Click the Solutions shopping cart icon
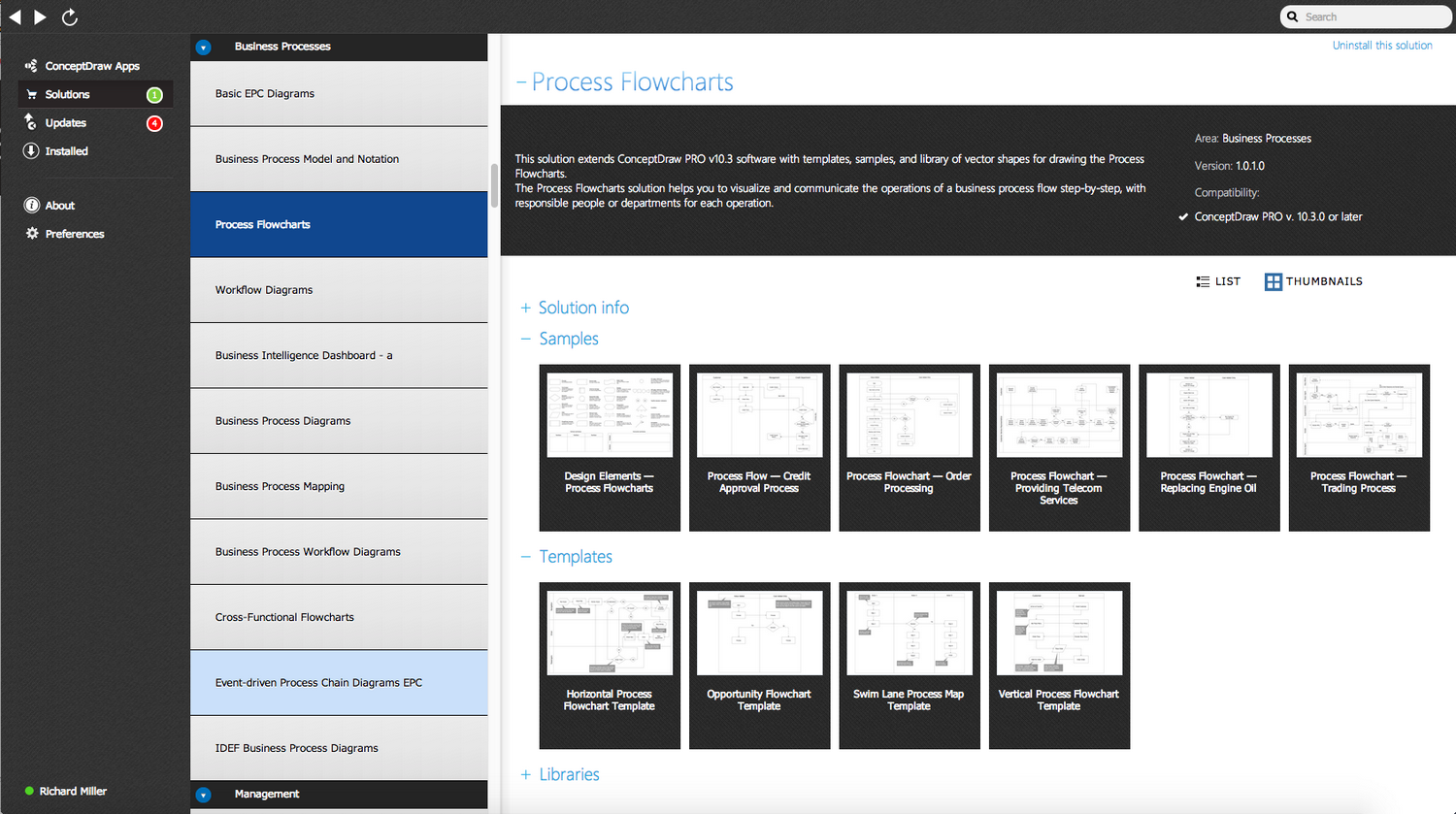The width and height of the screenshot is (1456, 814). click(31, 94)
